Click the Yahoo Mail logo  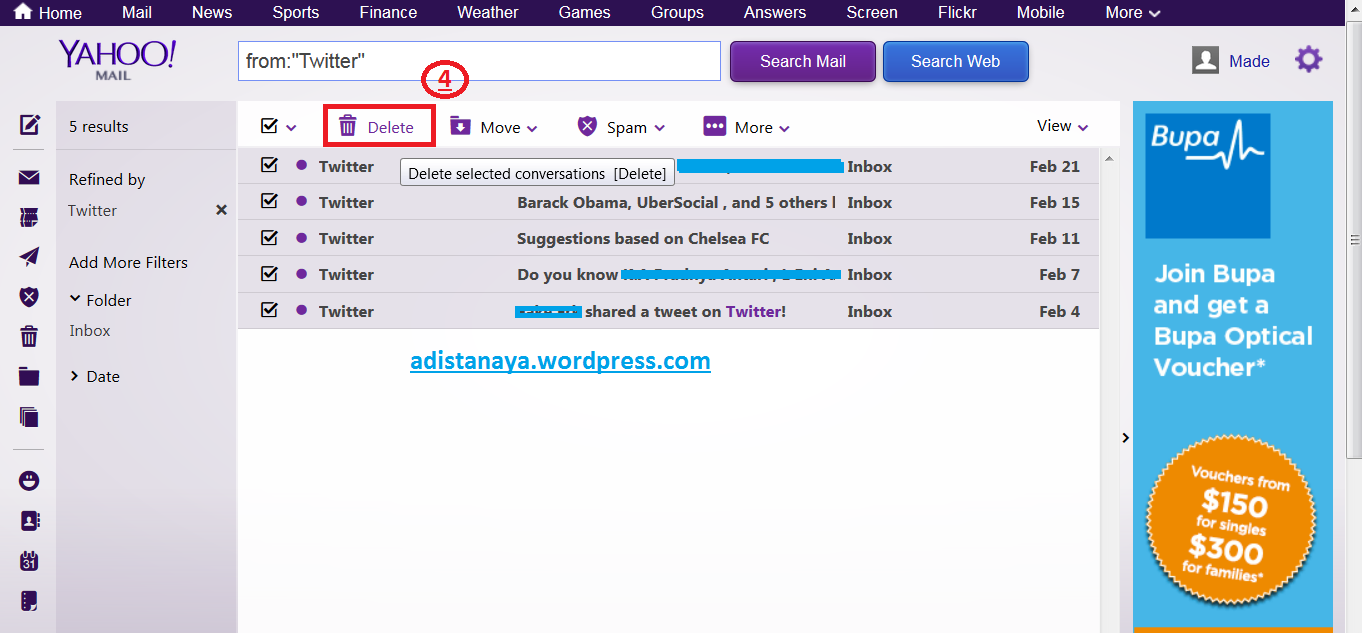coord(117,60)
